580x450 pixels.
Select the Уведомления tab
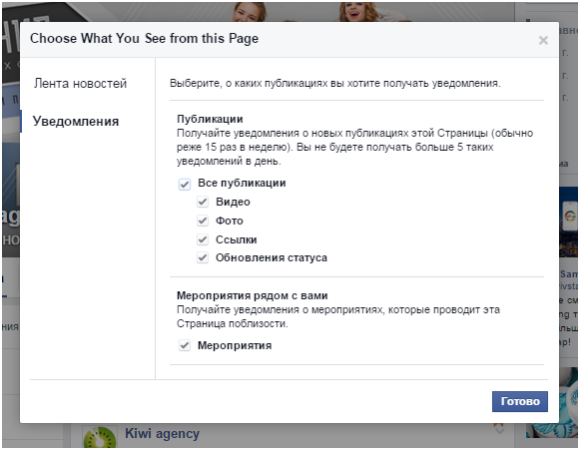76,121
